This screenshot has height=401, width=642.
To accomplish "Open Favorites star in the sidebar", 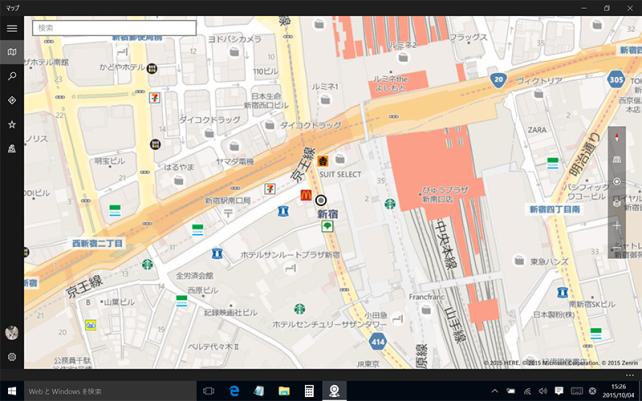I will 12,124.
